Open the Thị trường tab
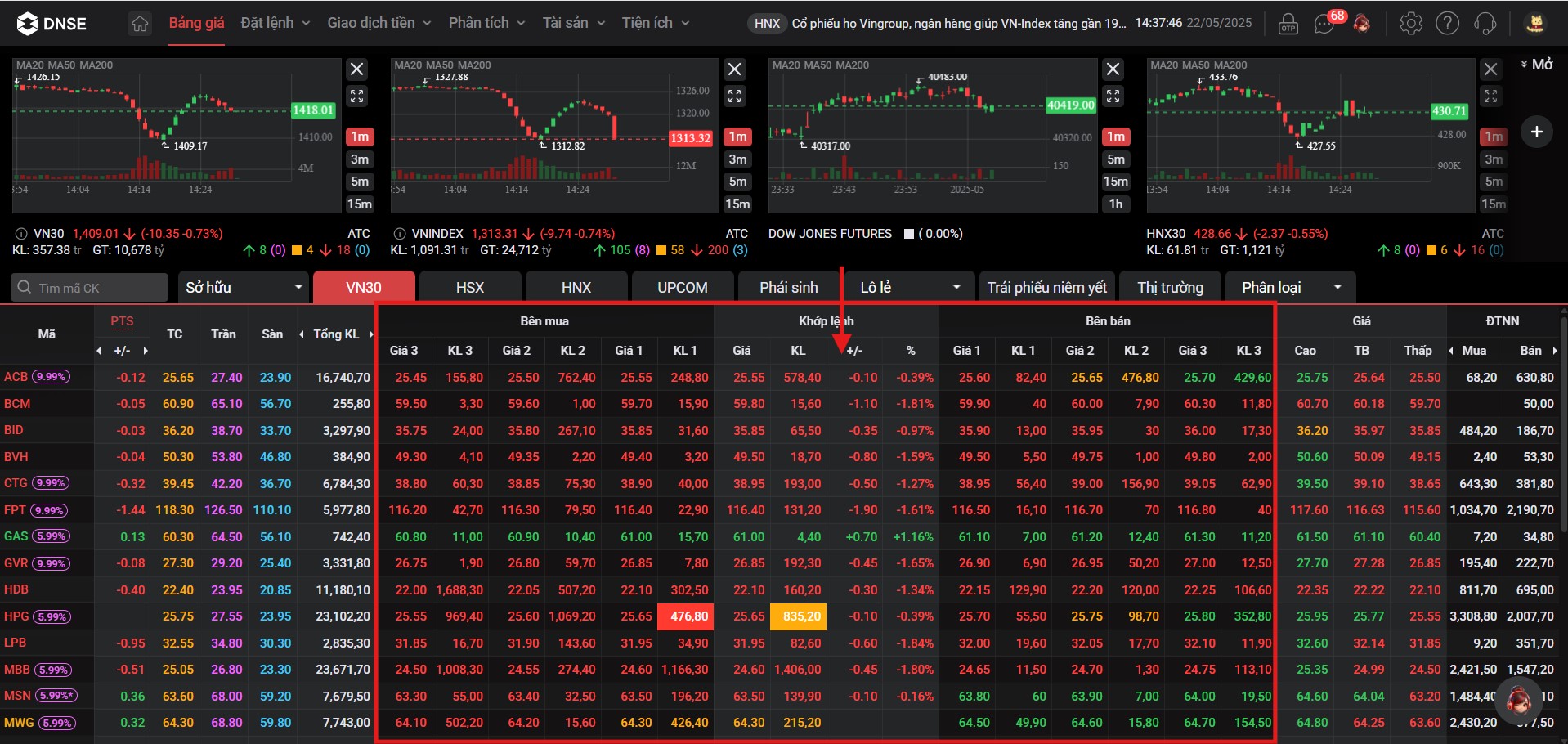The width and height of the screenshot is (1568, 744). click(1171, 287)
